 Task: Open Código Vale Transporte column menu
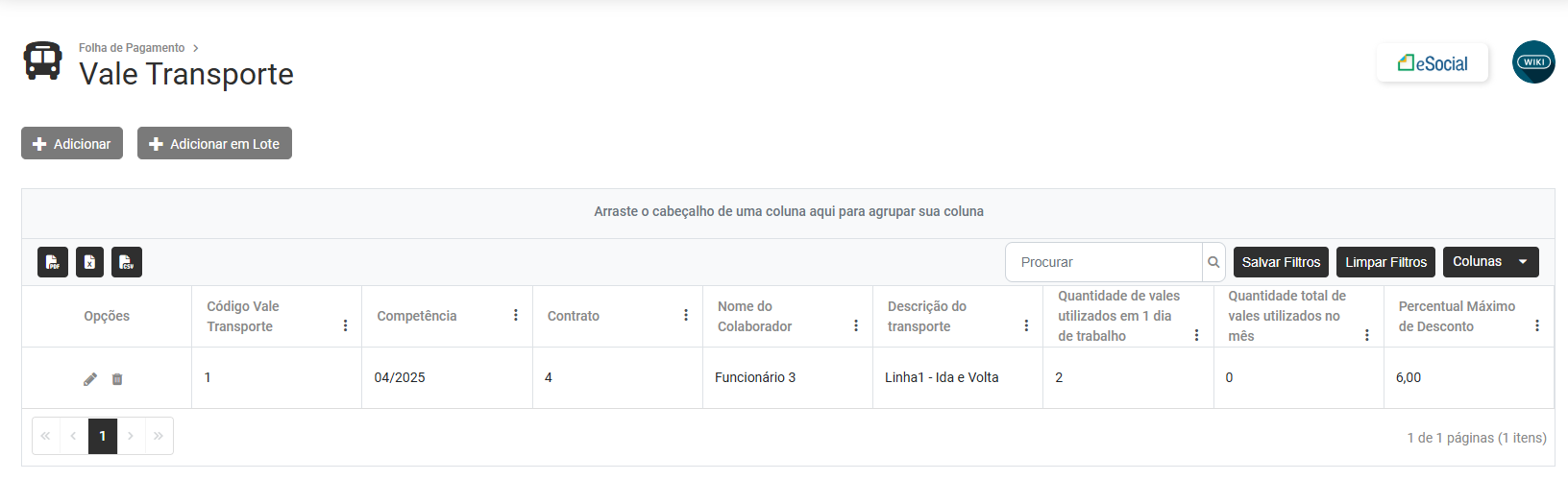(x=346, y=325)
